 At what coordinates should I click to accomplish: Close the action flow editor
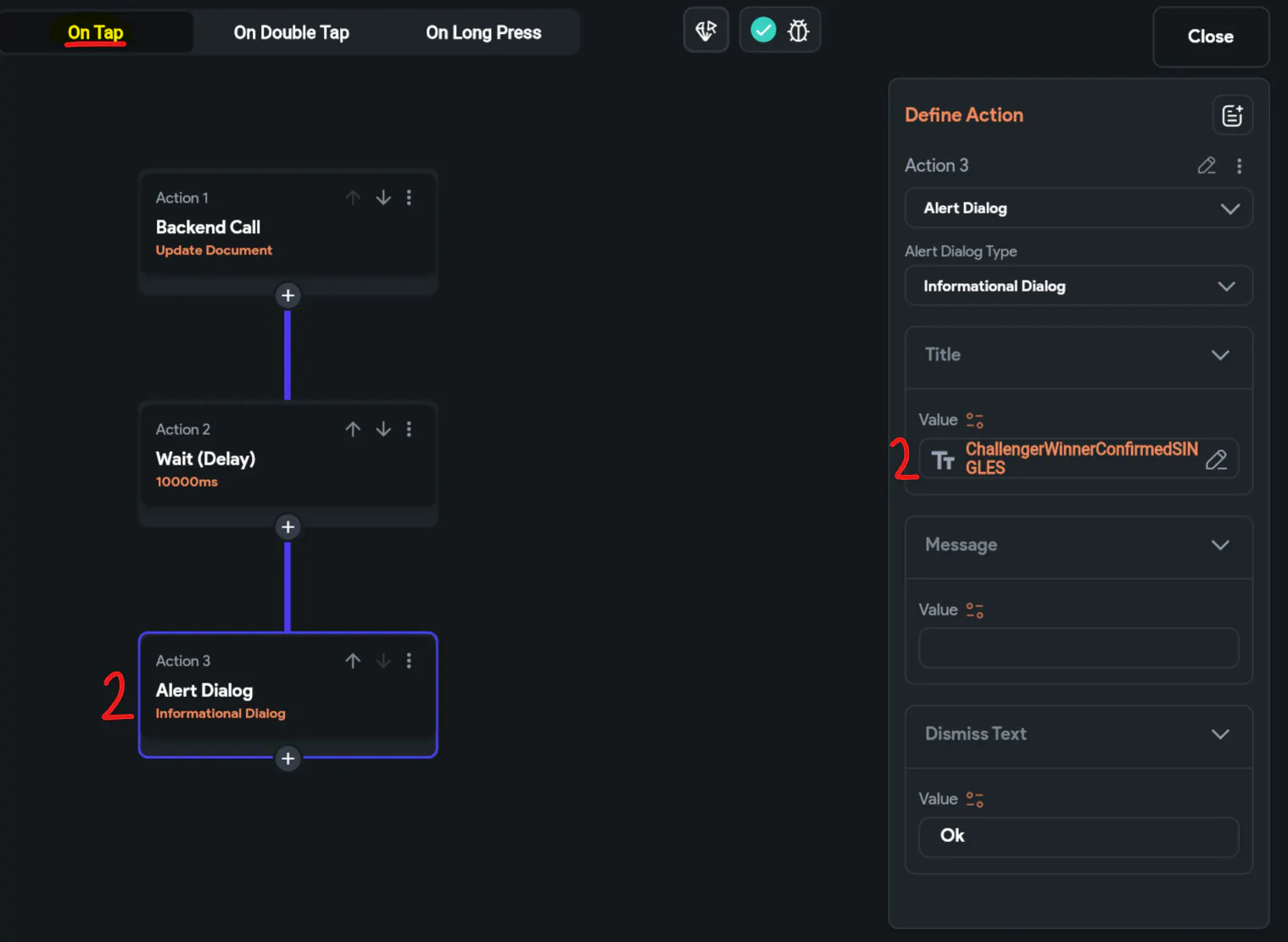[x=1211, y=36]
